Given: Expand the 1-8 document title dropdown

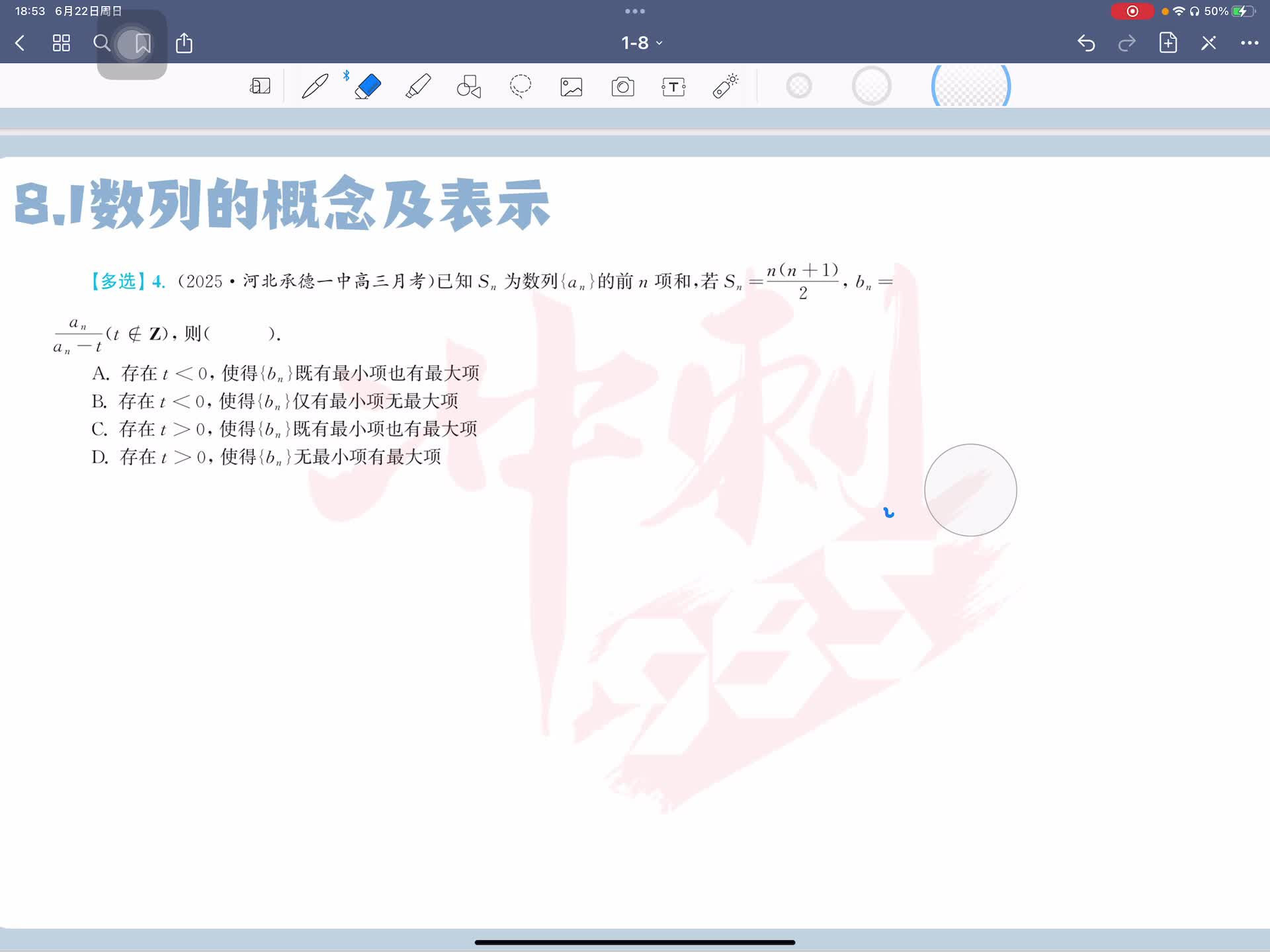Looking at the screenshot, I should coord(641,43).
